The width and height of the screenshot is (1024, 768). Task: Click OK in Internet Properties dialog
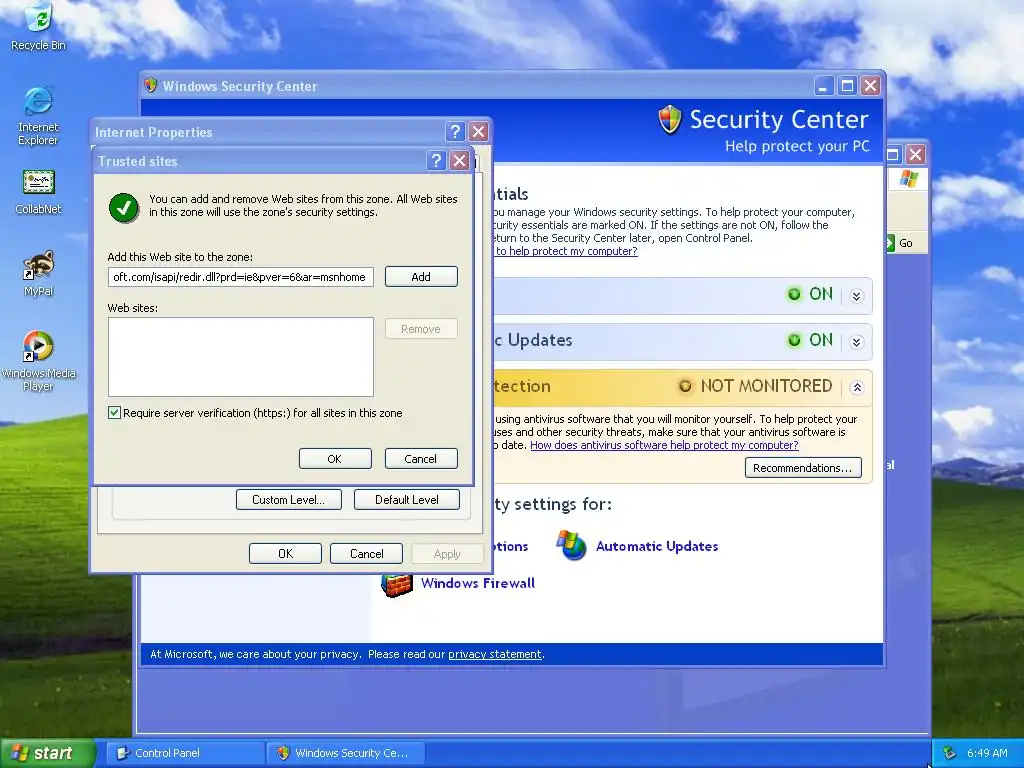click(285, 554)
